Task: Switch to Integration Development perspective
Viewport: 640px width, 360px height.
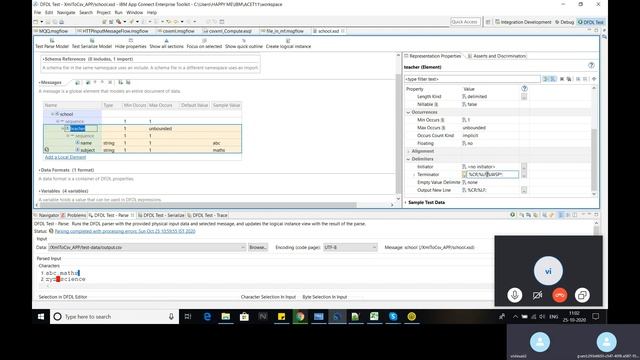Action: [523, 22]
